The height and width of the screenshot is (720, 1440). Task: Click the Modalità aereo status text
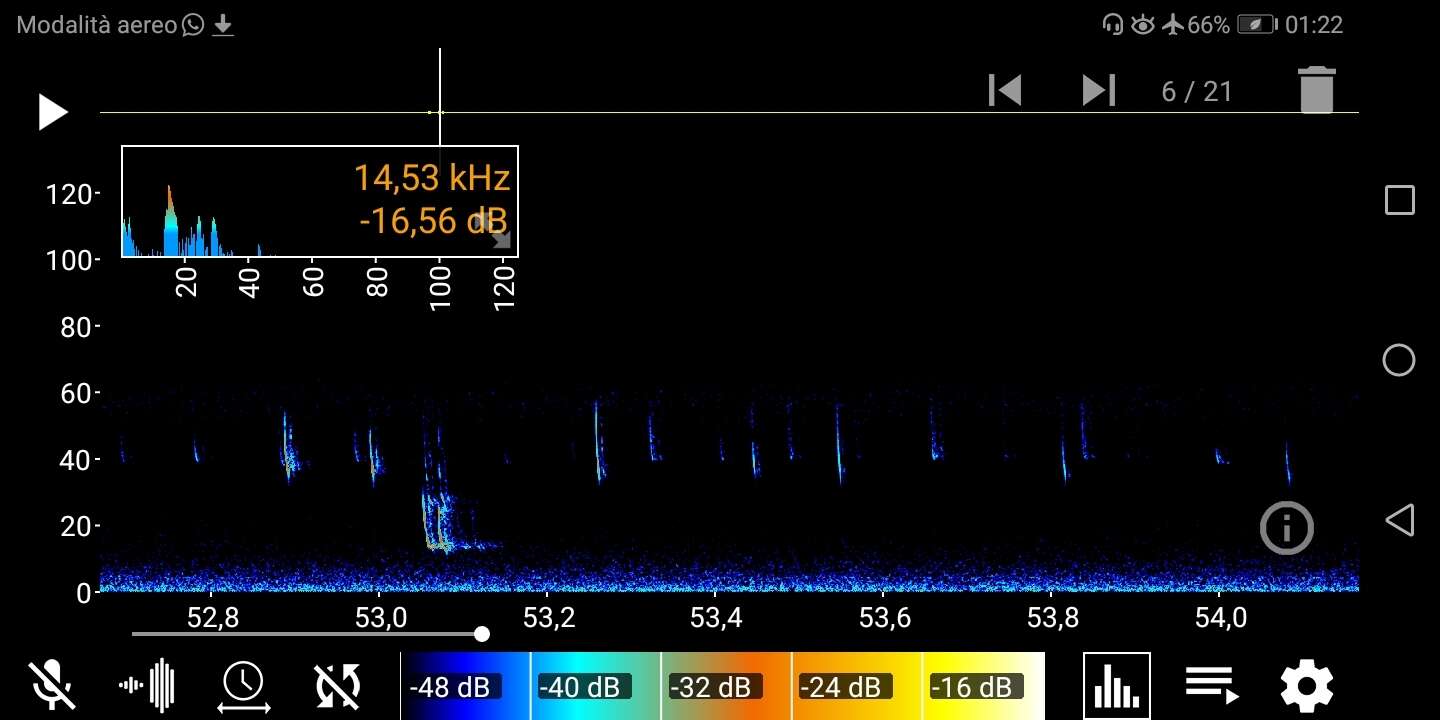pos(97,25)
